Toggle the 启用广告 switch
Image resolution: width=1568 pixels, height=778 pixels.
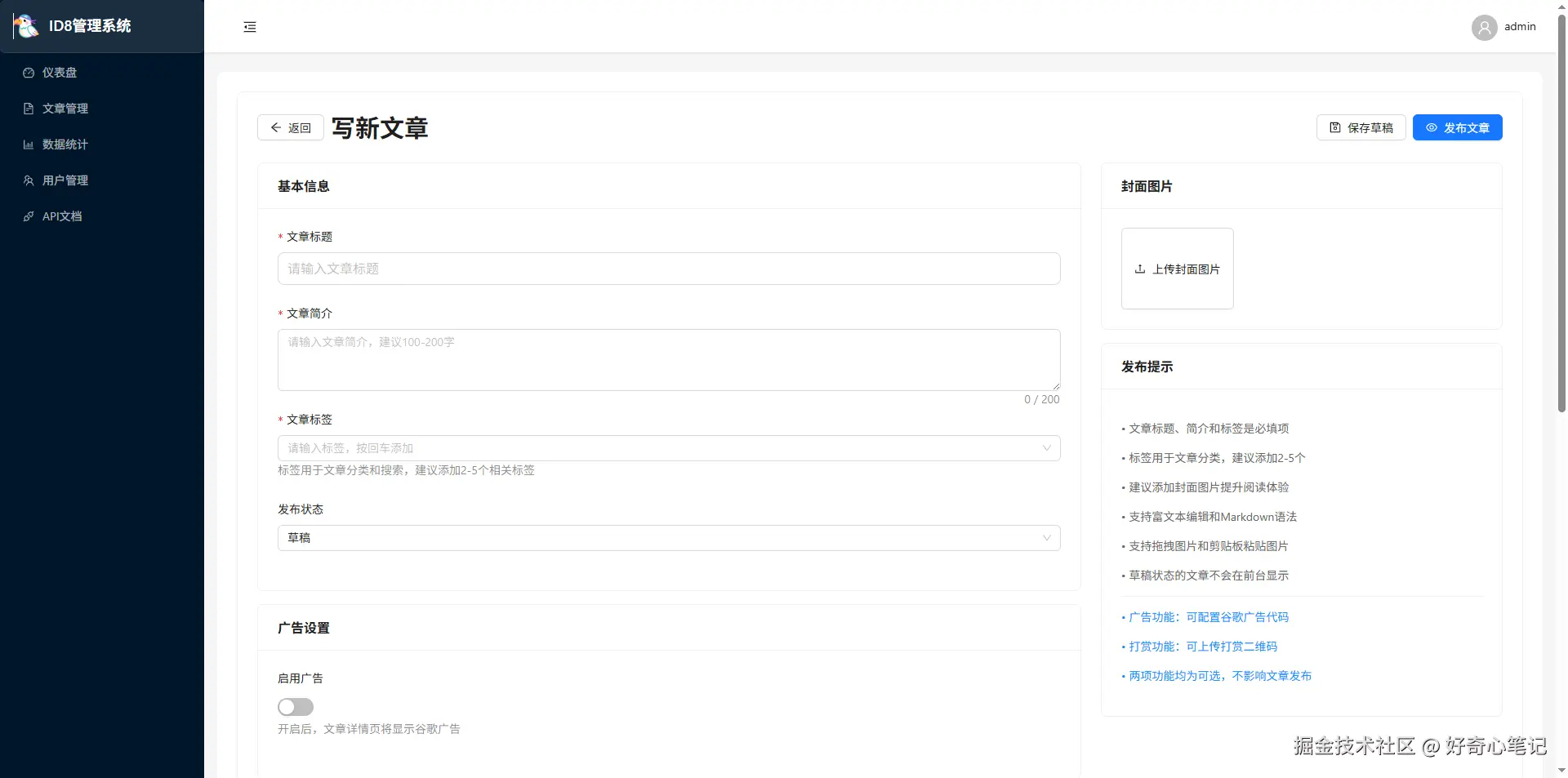296,707
